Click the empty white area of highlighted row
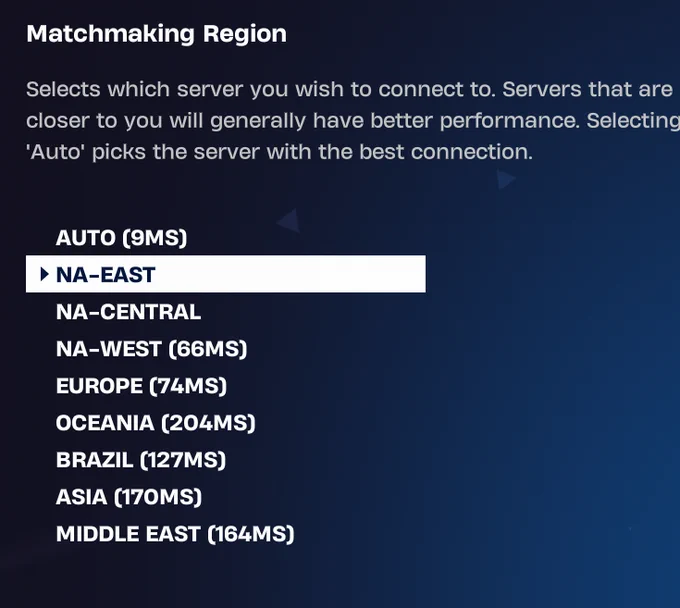Viewport: 680px width, 608px height. click(300, 274)
